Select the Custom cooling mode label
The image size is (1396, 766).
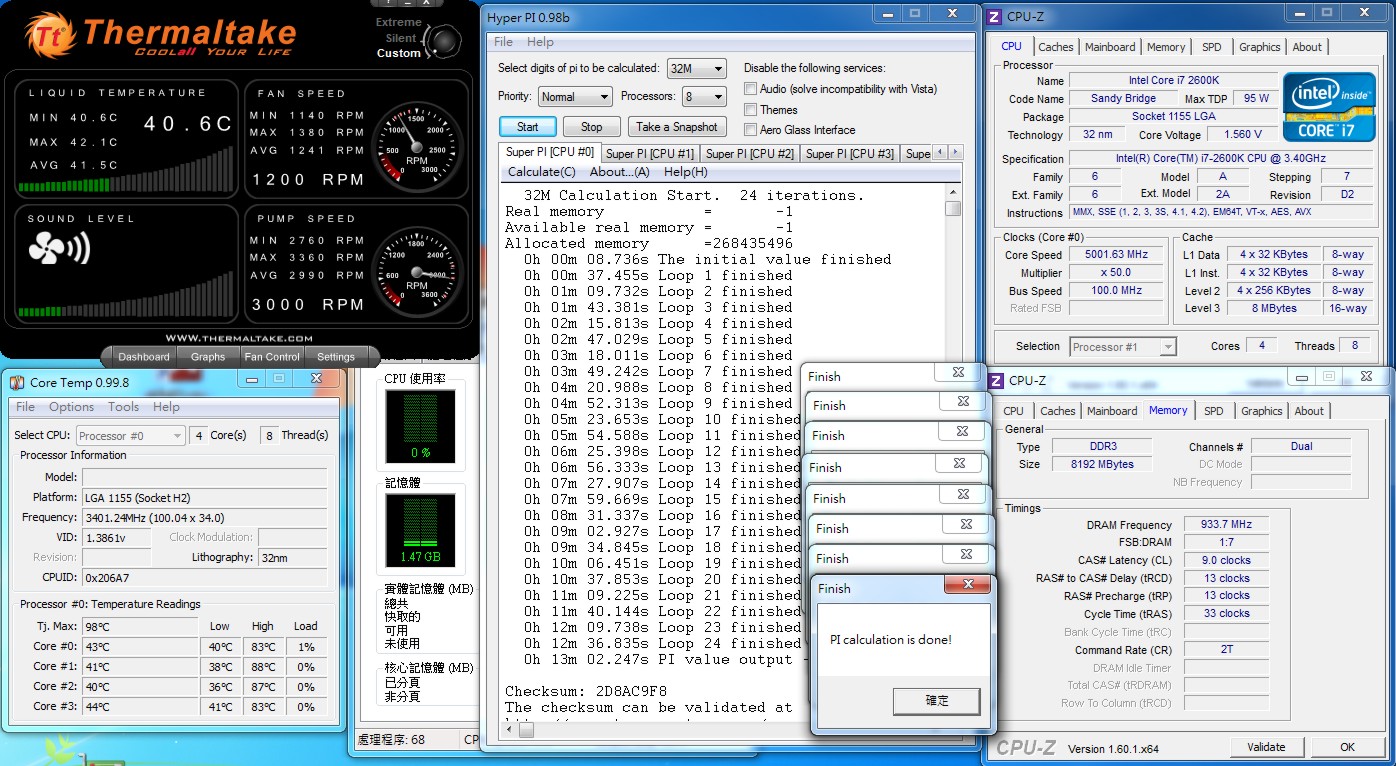(x=399, y=53)
